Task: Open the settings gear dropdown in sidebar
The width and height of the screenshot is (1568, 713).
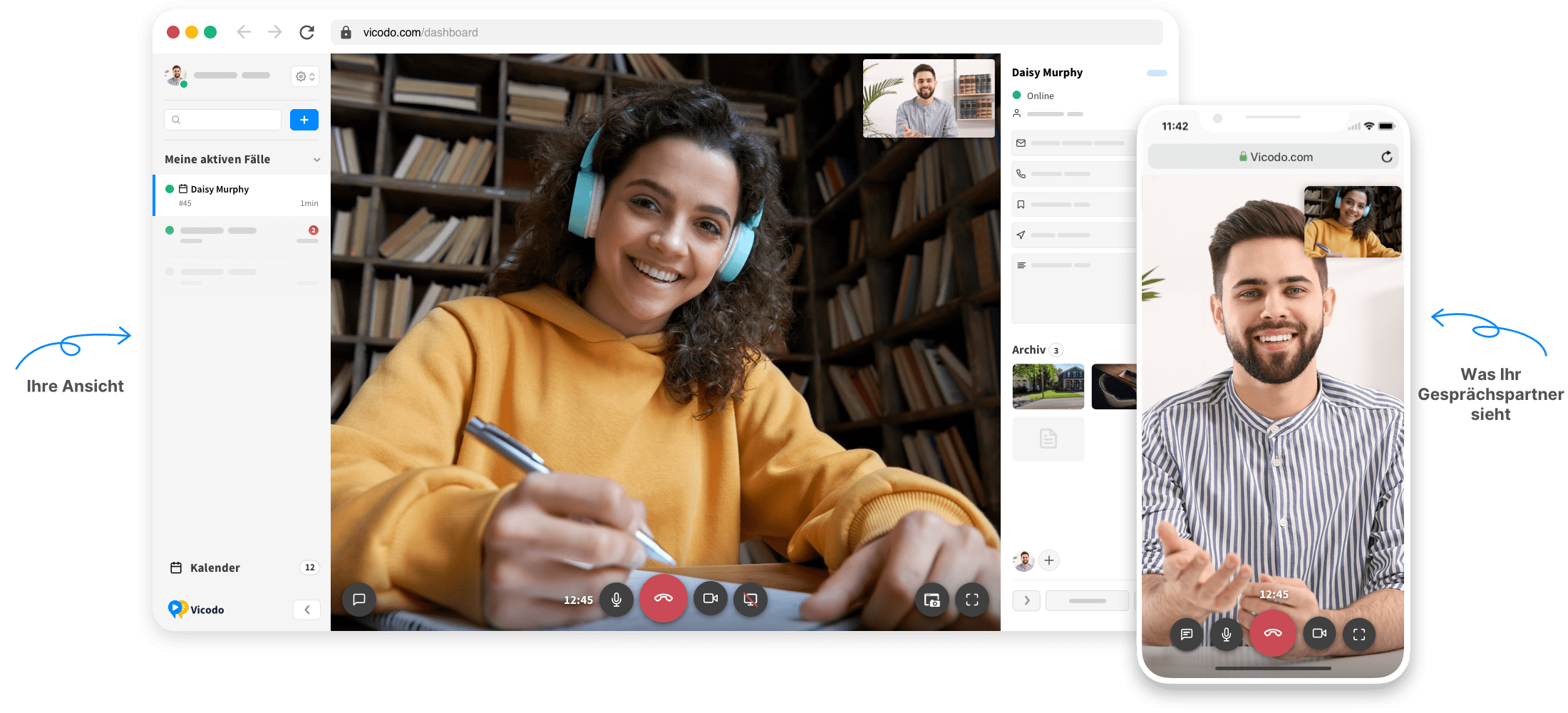Action: (305, 76)
